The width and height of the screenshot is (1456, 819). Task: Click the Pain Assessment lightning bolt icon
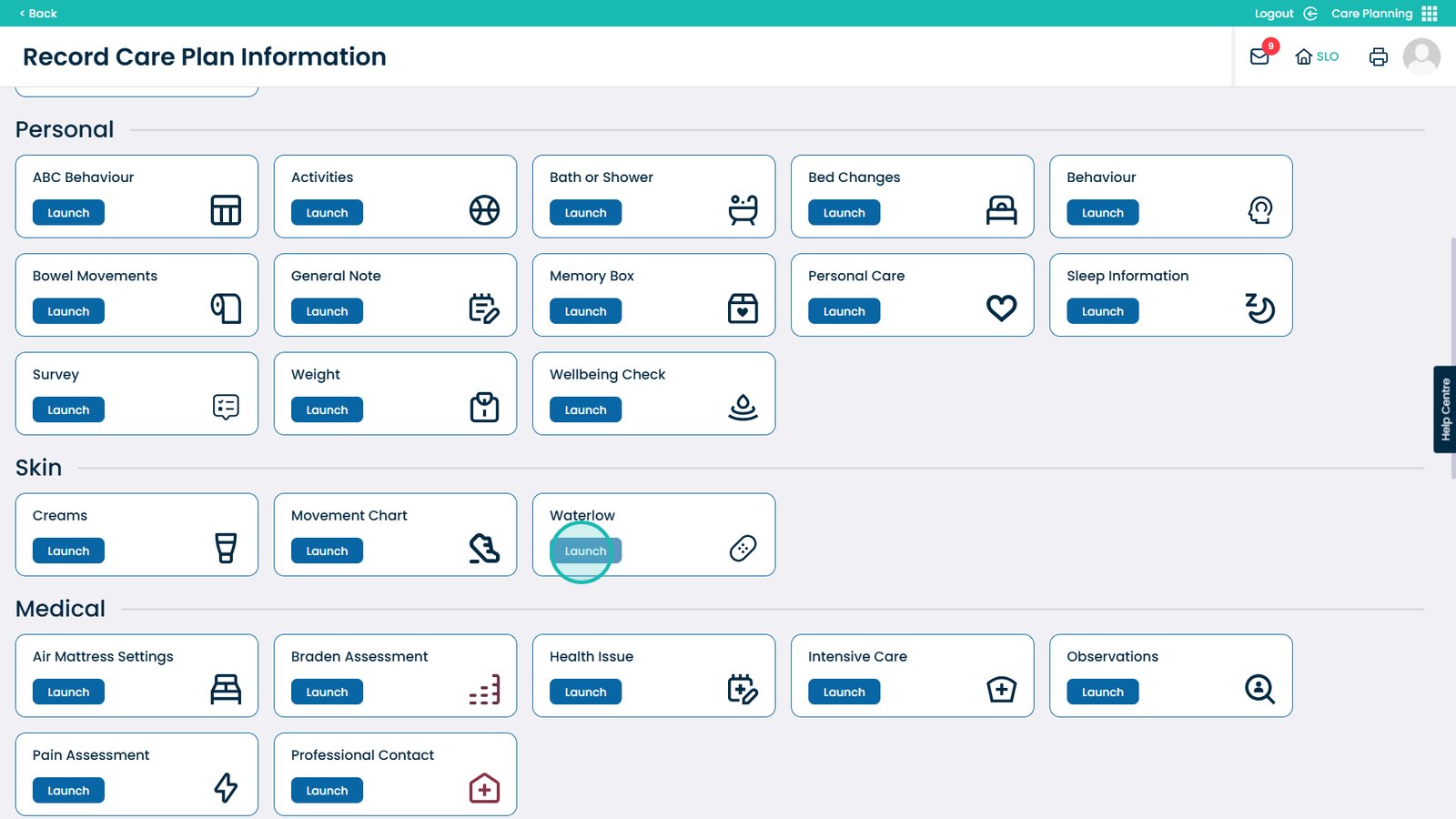tap(226, 788)
